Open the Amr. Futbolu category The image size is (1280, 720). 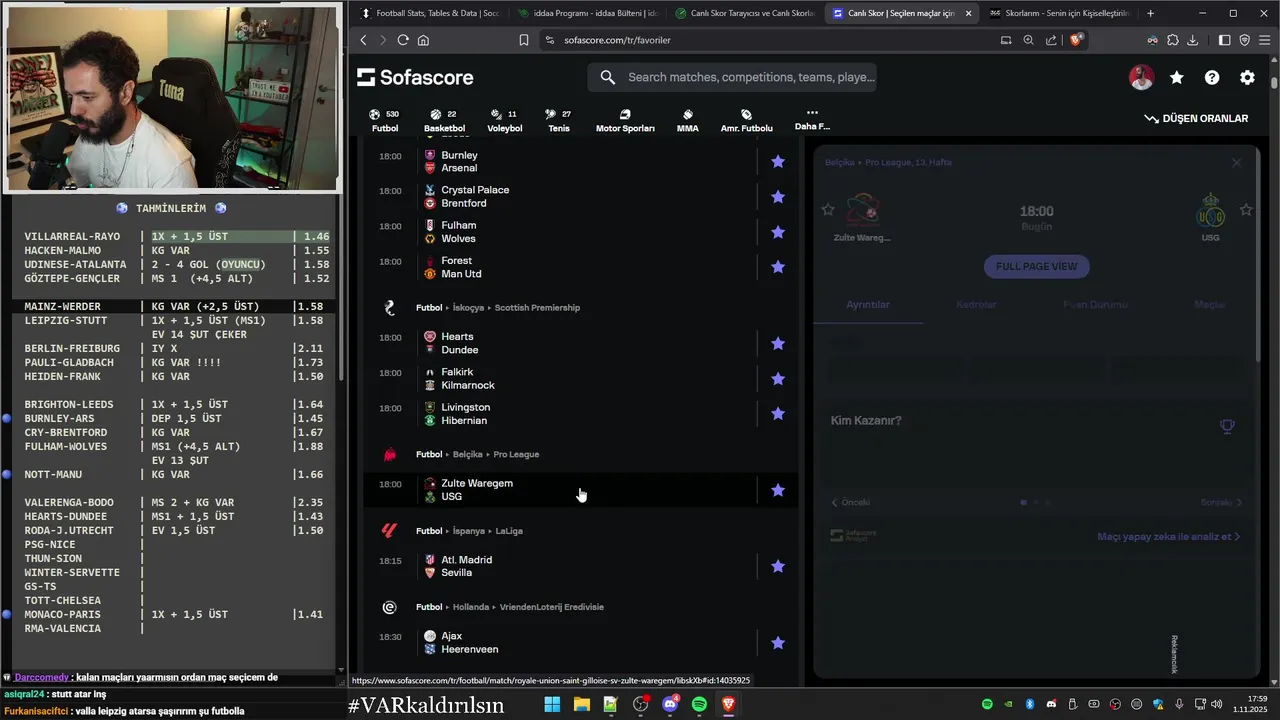coord(746,121)
